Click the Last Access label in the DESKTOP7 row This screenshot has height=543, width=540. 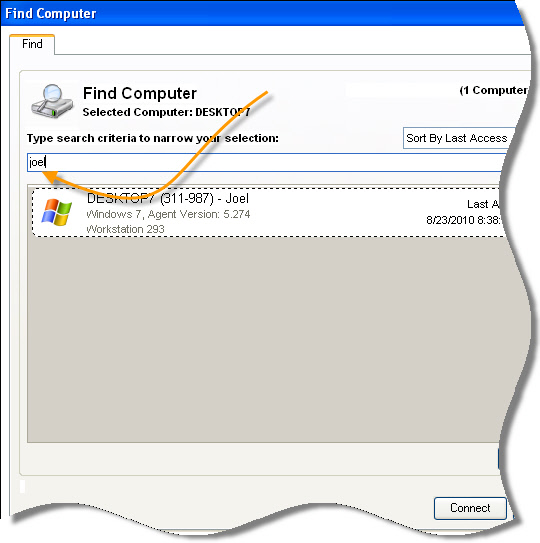(x=483, y=204)
